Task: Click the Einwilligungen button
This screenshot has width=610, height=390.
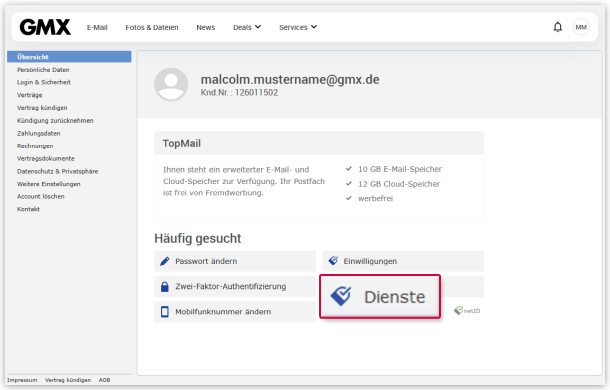Action: (x=403, y=261)
